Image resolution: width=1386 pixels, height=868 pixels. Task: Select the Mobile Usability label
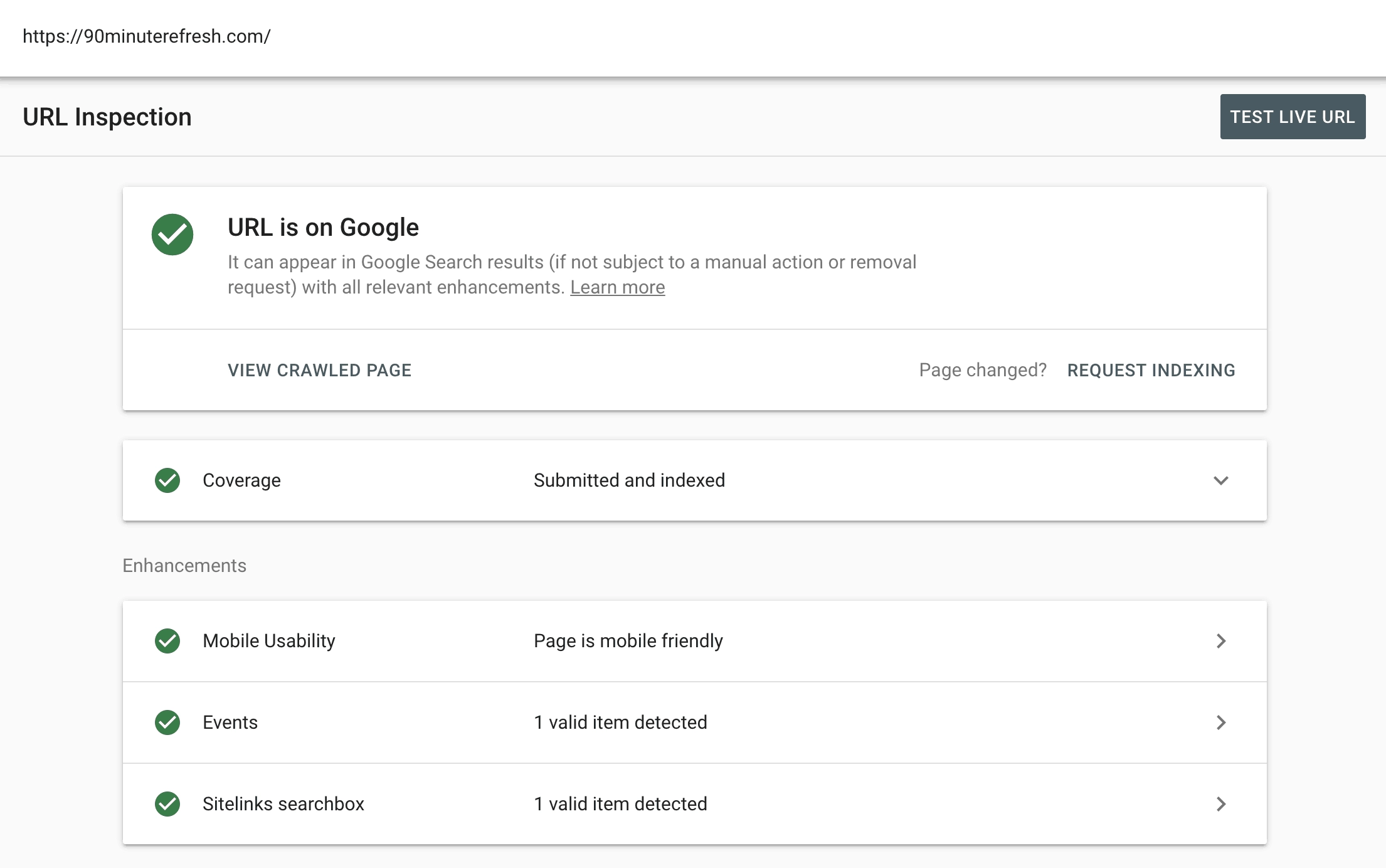tap(269, 641)
